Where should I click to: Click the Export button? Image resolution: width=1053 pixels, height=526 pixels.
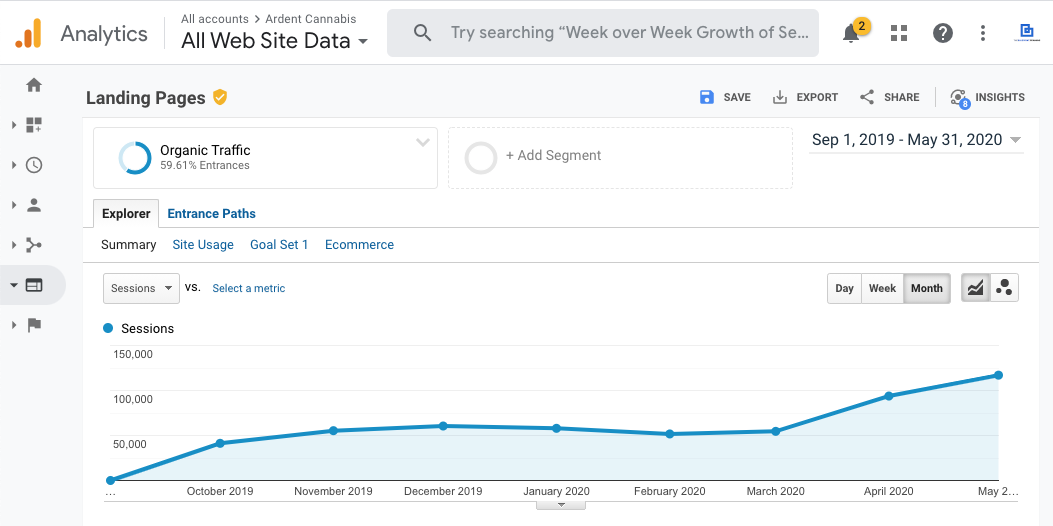[x=805, y=97]
